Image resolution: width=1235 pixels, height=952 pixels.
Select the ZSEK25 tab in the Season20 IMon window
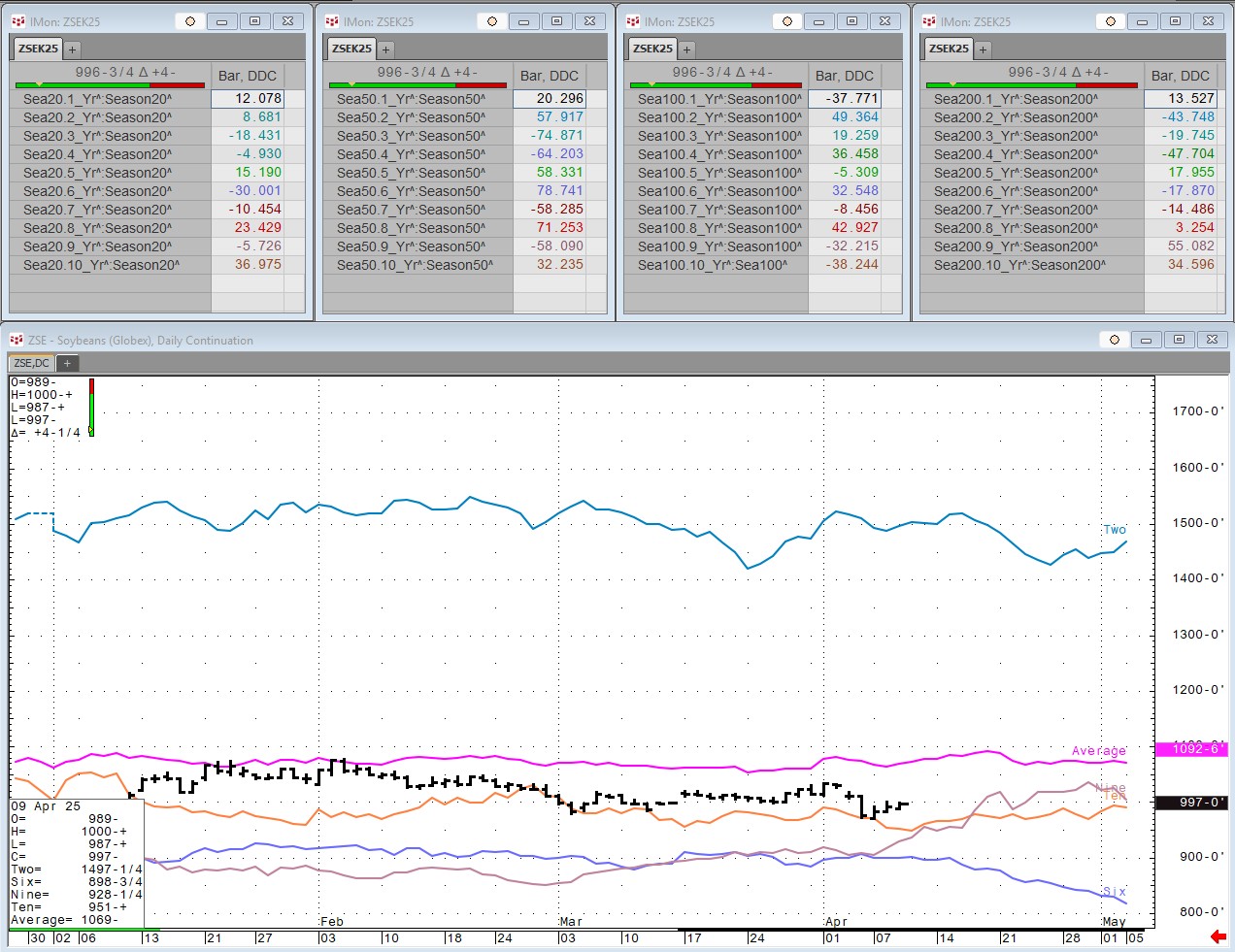click(x=39, y=49)
